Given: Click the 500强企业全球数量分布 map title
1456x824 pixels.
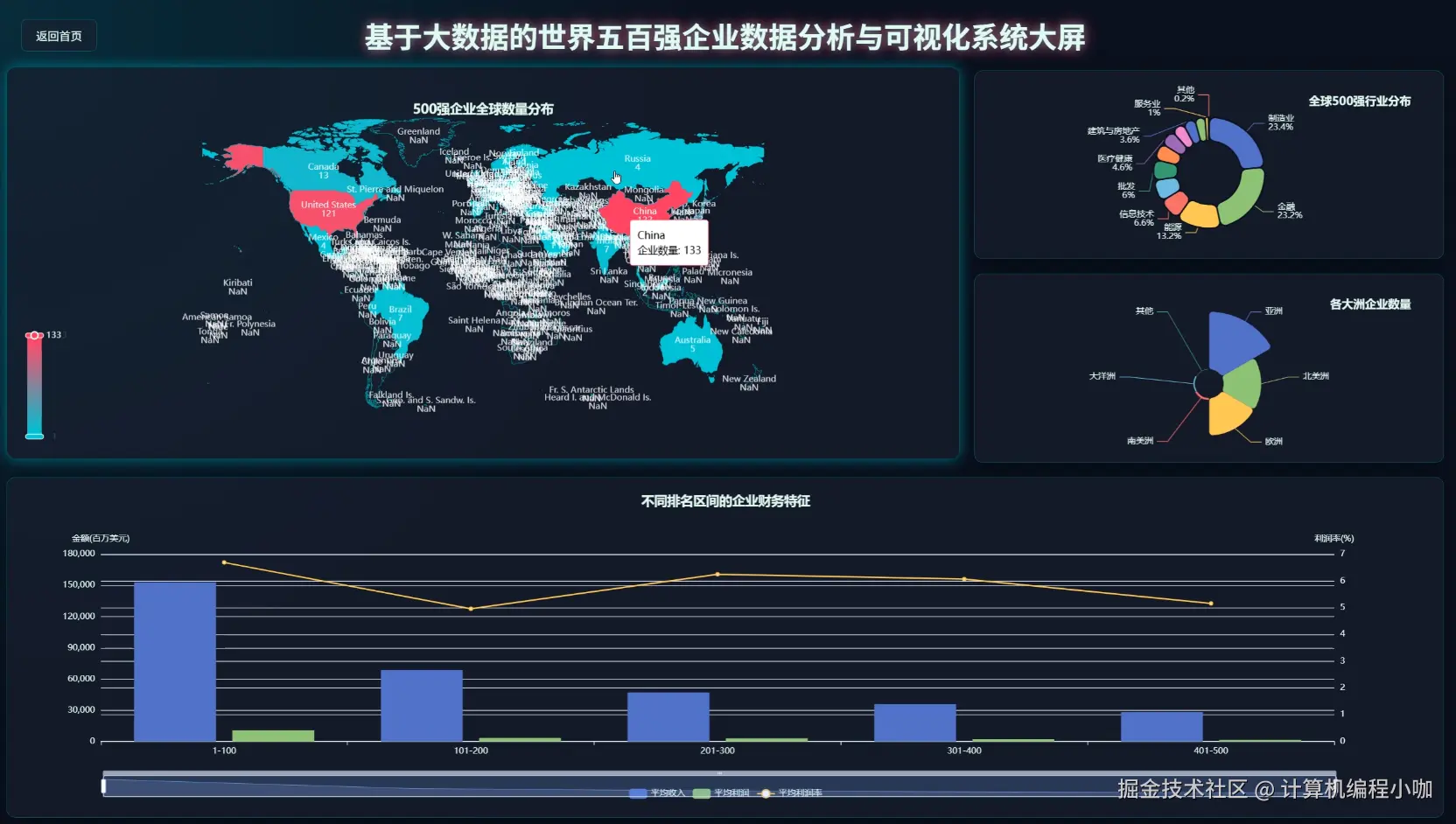Looking at the screenshot, I should coord(483,108).
